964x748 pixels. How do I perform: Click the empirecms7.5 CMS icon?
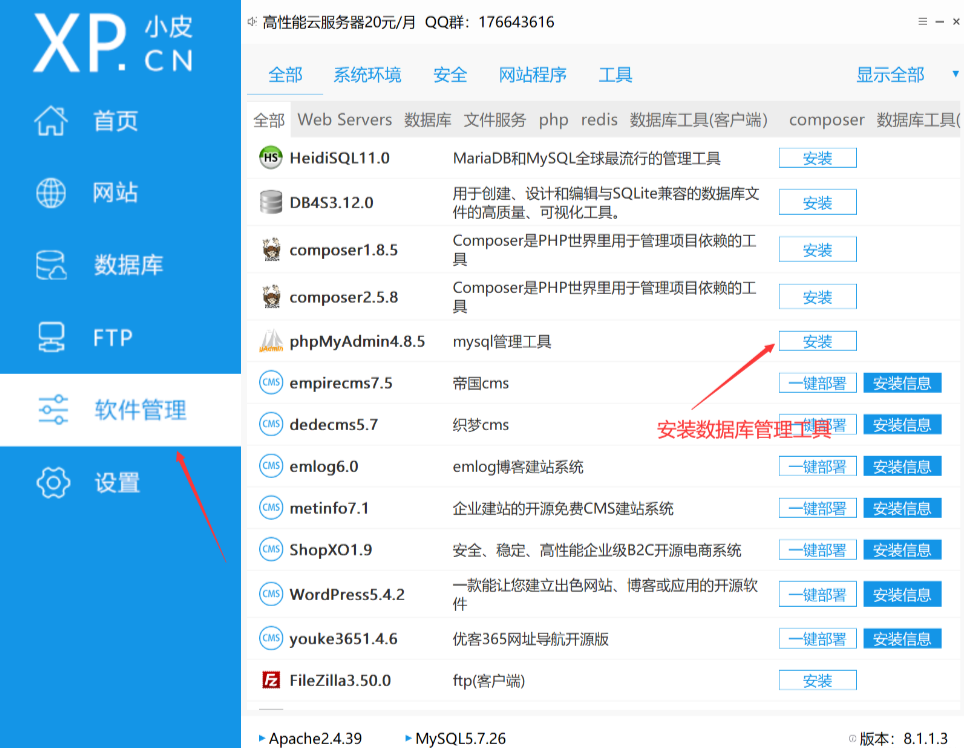pos(271,382)
